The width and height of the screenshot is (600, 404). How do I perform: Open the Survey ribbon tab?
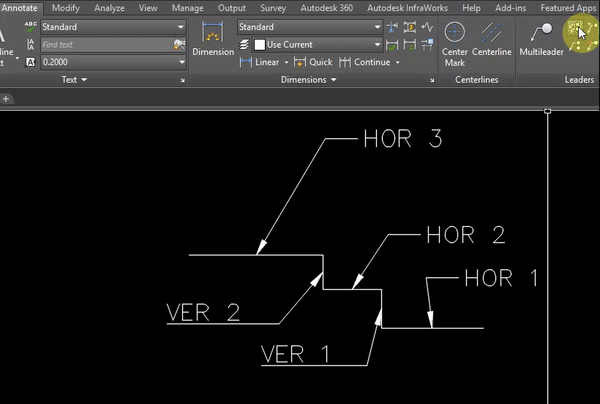273,8
